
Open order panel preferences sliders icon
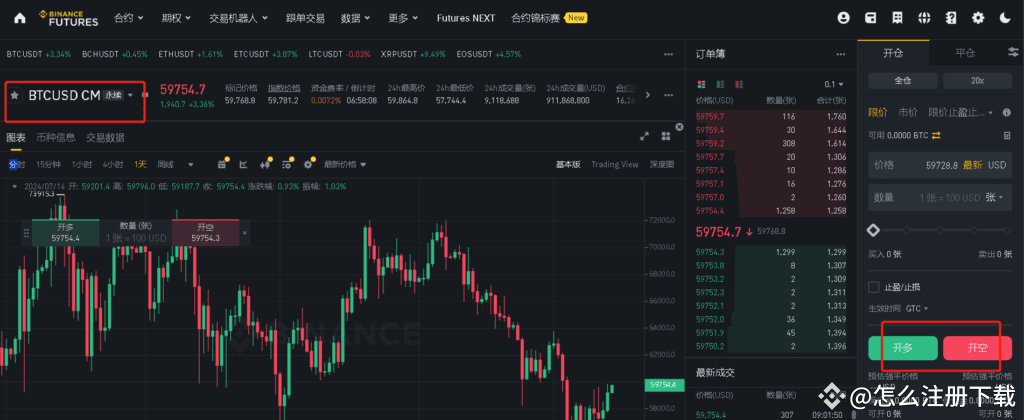[1010, 53]
